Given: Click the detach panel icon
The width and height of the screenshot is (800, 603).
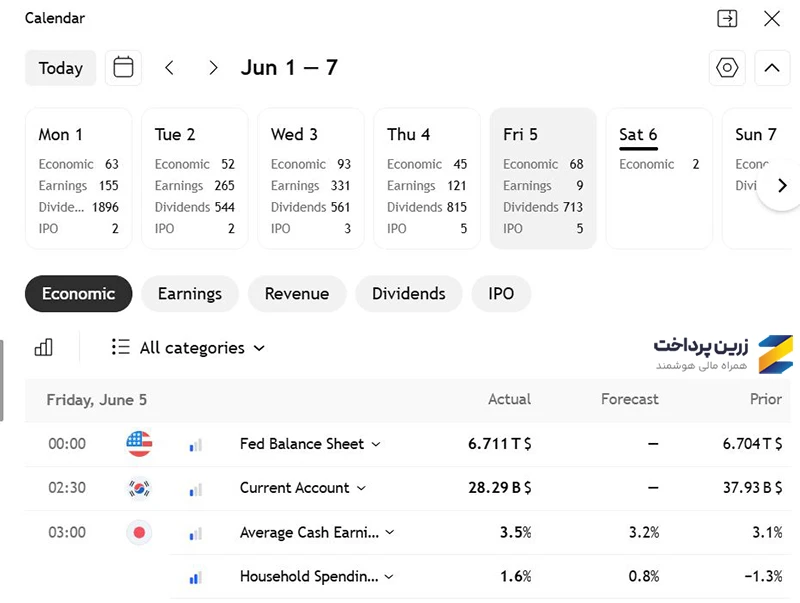Looking at the screenshot, I should [727, 18].
